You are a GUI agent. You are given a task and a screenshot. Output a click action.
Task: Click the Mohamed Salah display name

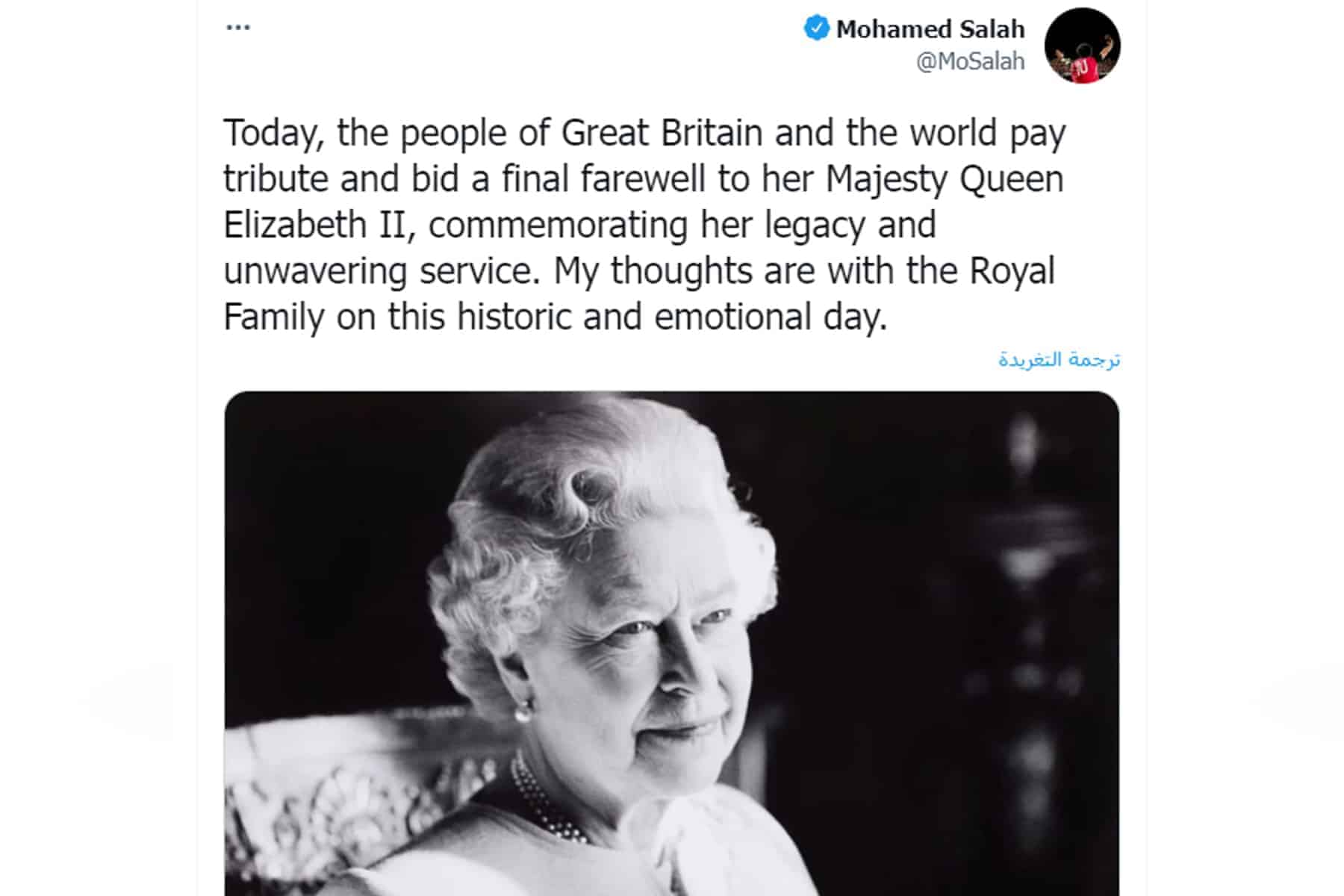point(930,29)
